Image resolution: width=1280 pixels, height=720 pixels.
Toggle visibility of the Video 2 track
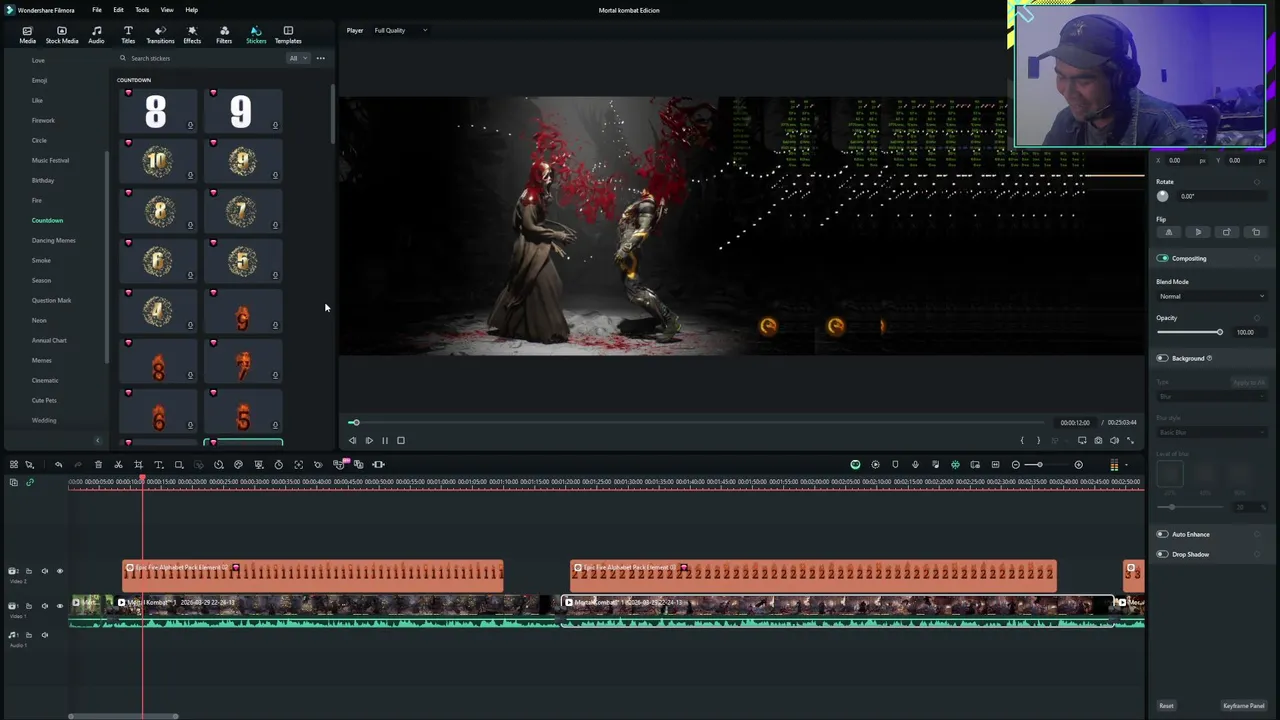coord(59,571)
